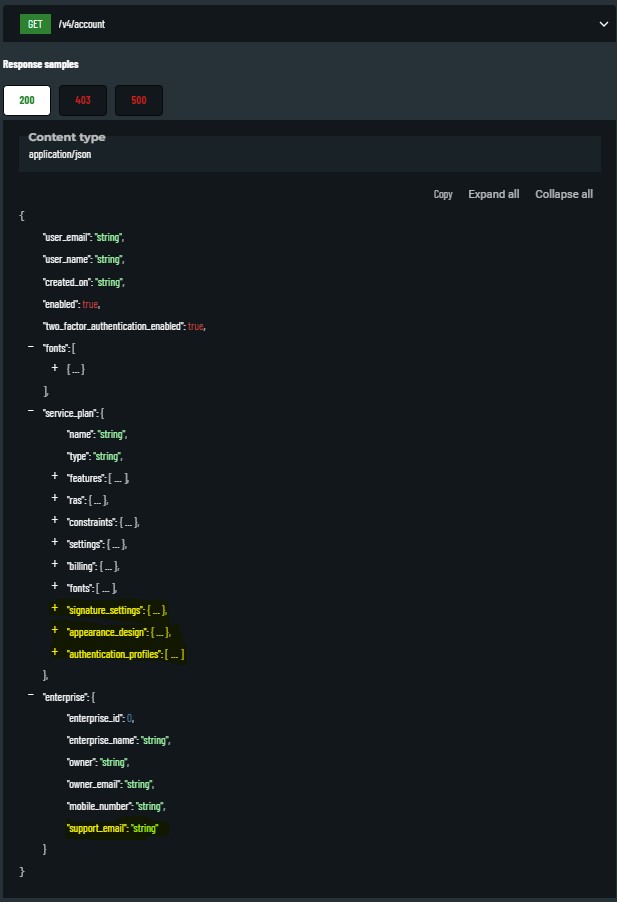Toggle the /v4/account endpoint chevron
This screenshot has width=617, height=902.
click(x=603, y=24)
